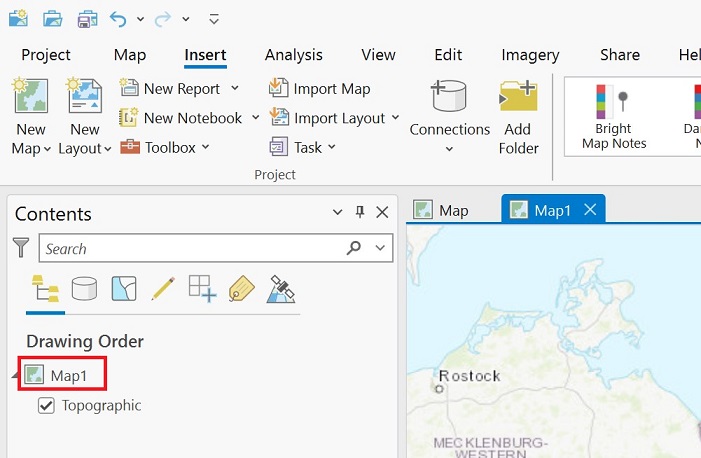The width and height of the screenshot is (701, 458).
Task: Switch to the View ribbon tab
Action: 378,55
